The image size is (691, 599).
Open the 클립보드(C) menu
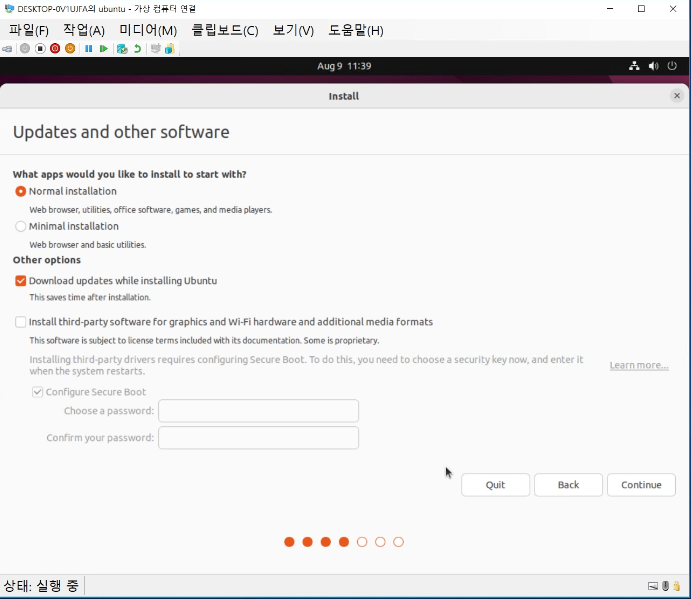[225, 30]
